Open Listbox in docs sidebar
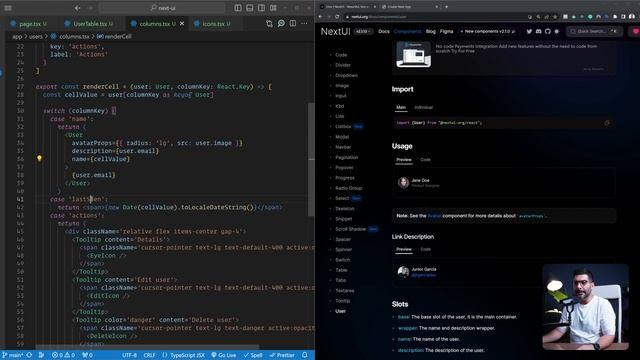Viewport: 640px width, 360px height. (x=343, y=127)
